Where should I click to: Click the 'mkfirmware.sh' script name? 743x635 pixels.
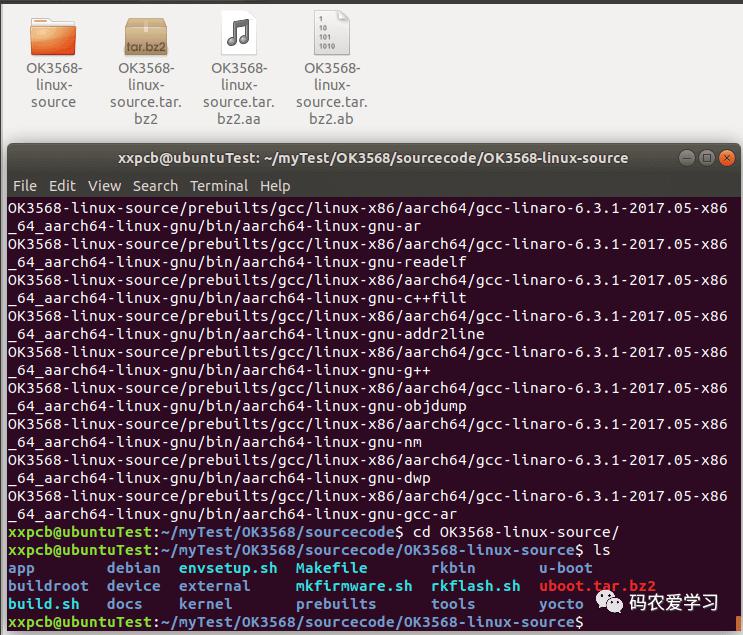click(354, 586)
